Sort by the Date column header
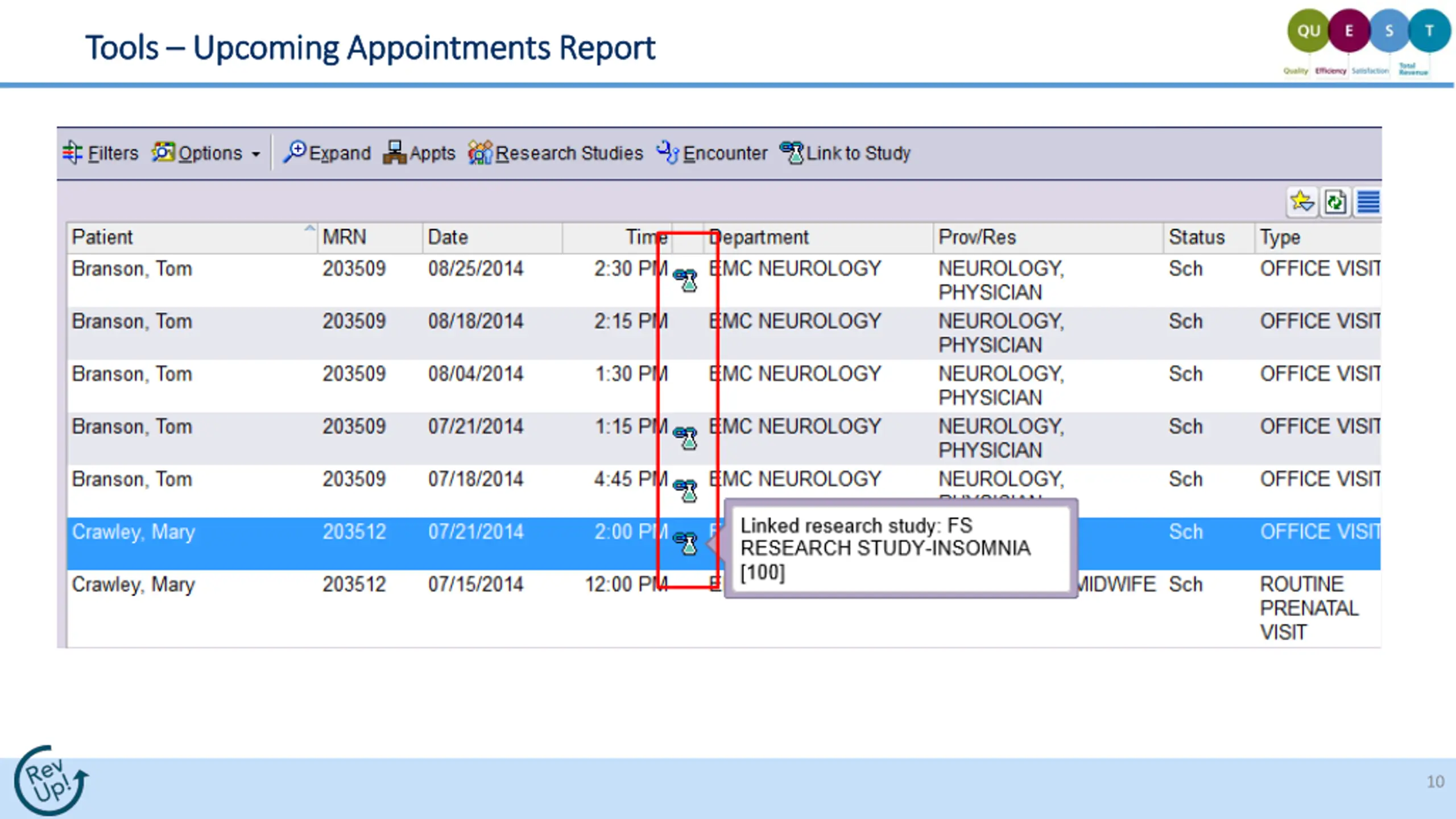Image resolution: width=1456 pixels, height=819 pixels. (x=493, y=237)
